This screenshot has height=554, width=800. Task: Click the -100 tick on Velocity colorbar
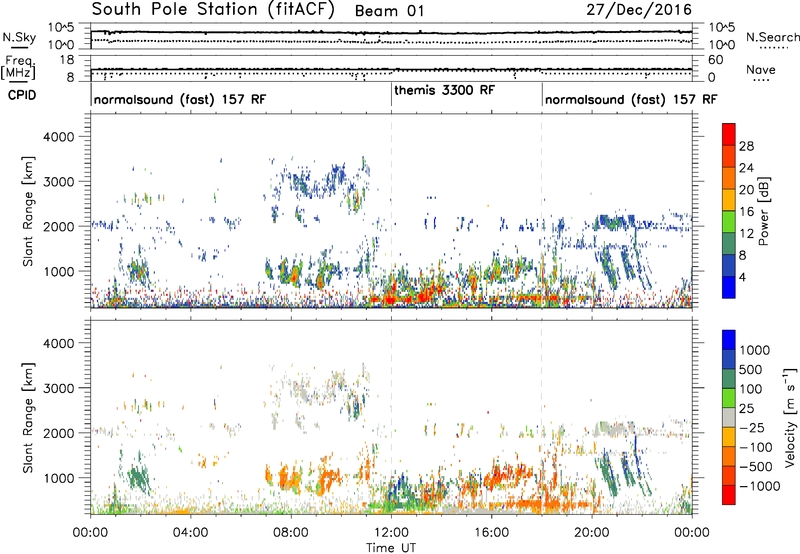coord(755,447)
